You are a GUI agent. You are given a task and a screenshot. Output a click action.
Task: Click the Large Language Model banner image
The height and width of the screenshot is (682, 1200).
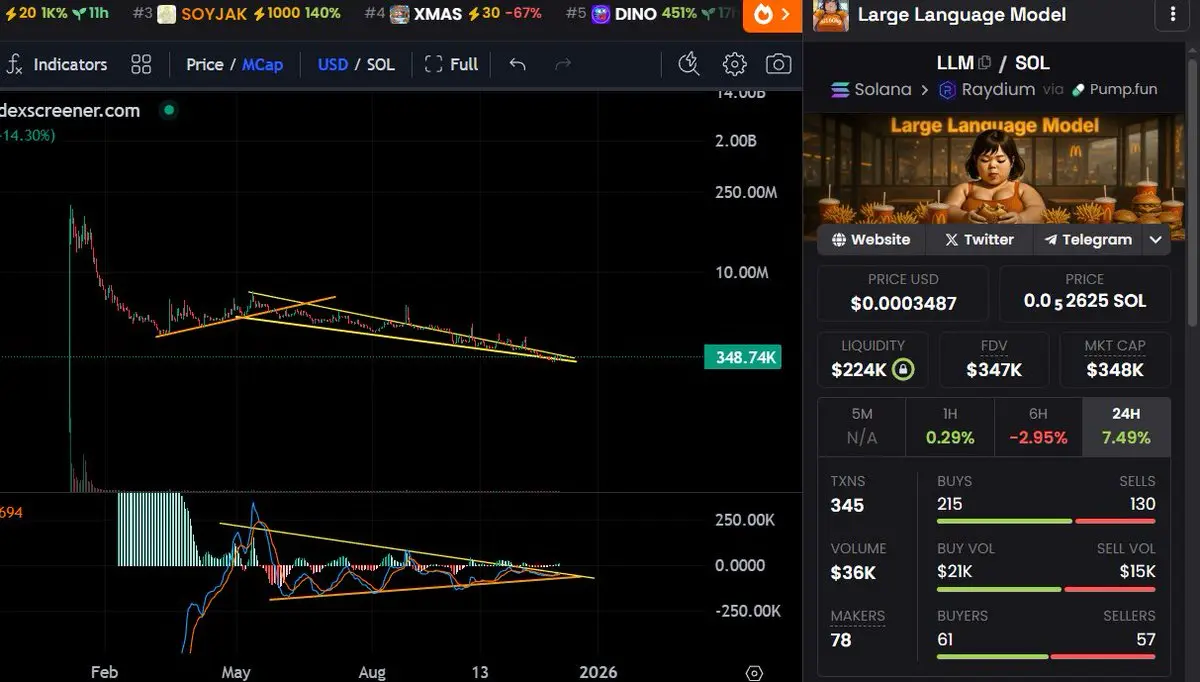point(994,168)
